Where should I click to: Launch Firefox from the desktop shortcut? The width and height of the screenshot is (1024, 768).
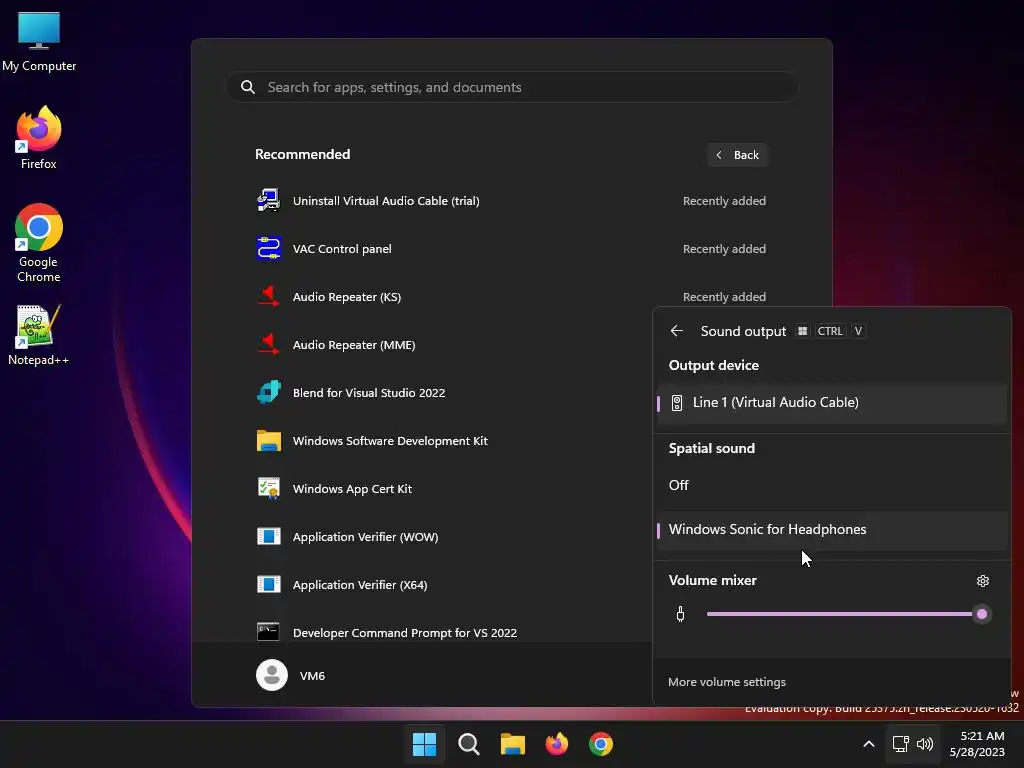pos(39,138)
